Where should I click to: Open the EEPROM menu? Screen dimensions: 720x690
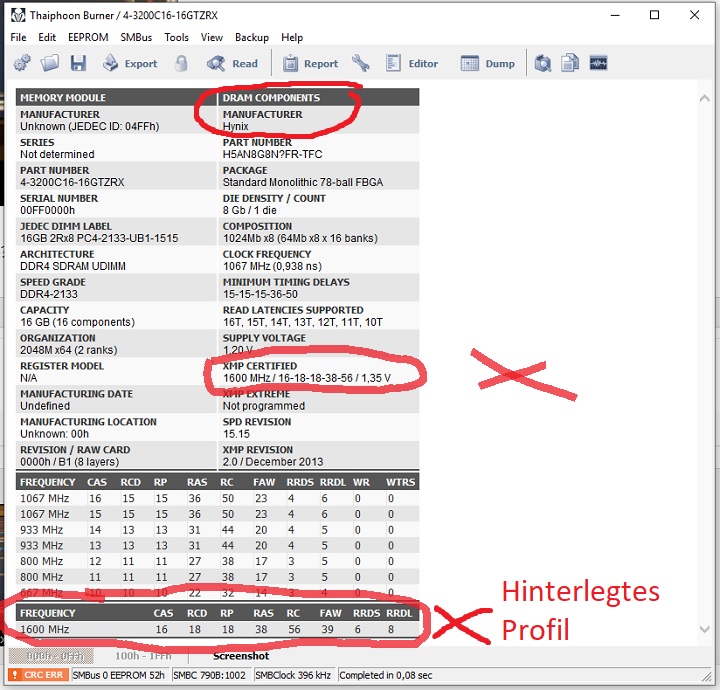coord(88,37)
